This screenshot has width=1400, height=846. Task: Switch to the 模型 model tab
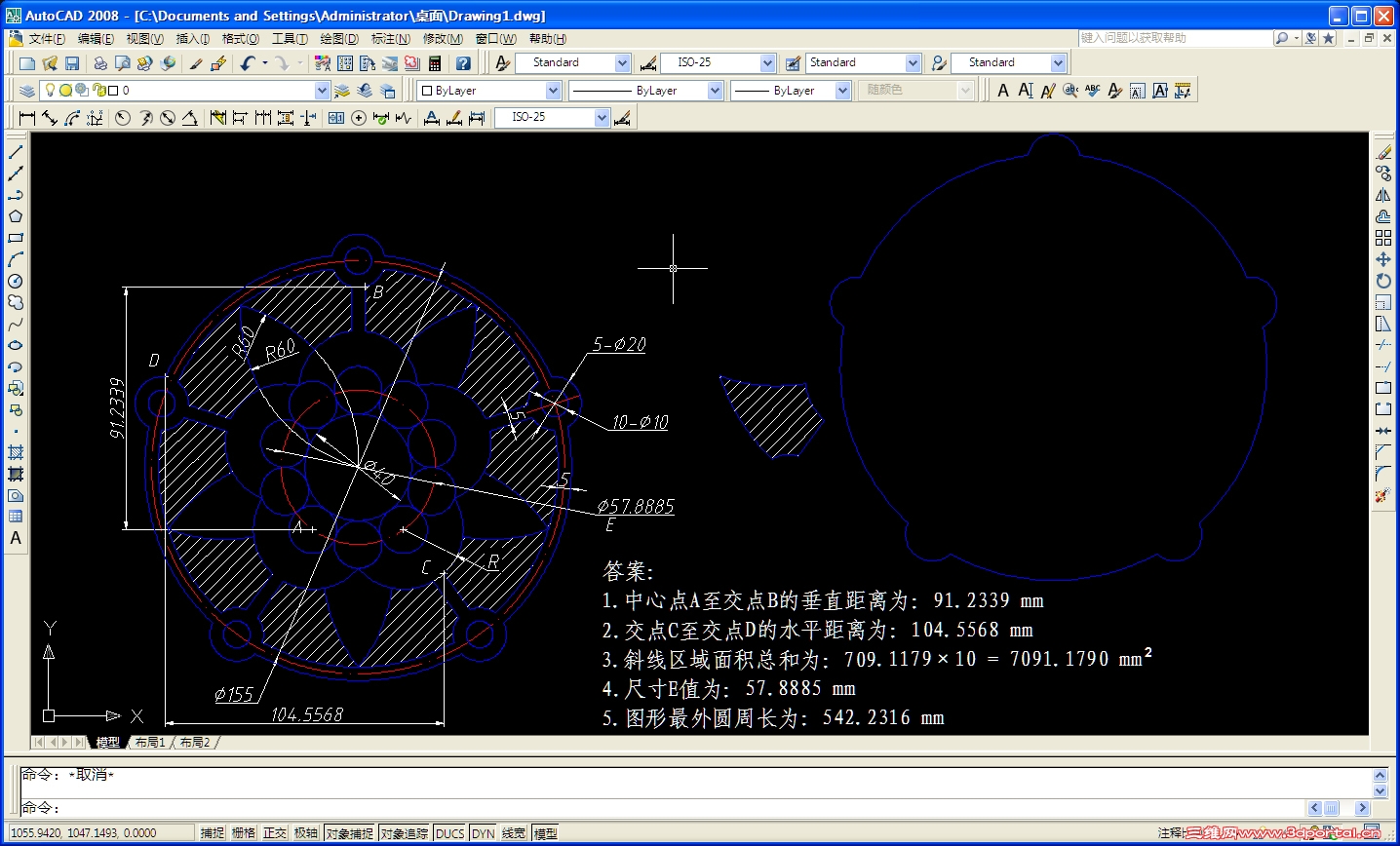pyautogui.click(x=107, y=743)
